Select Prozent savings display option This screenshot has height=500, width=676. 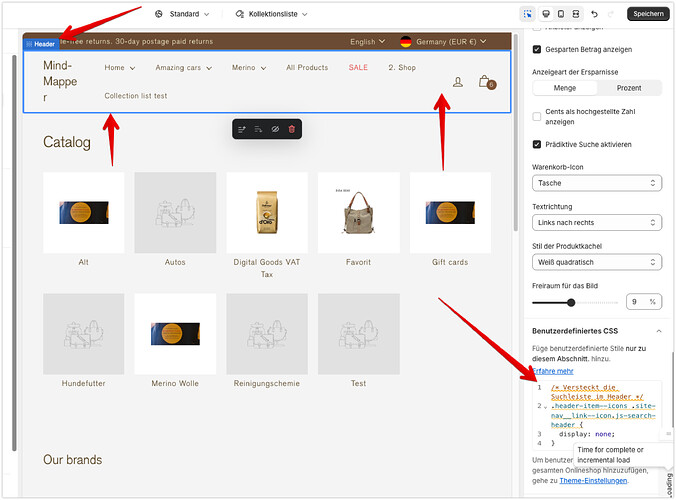click(x=629, y=88)
